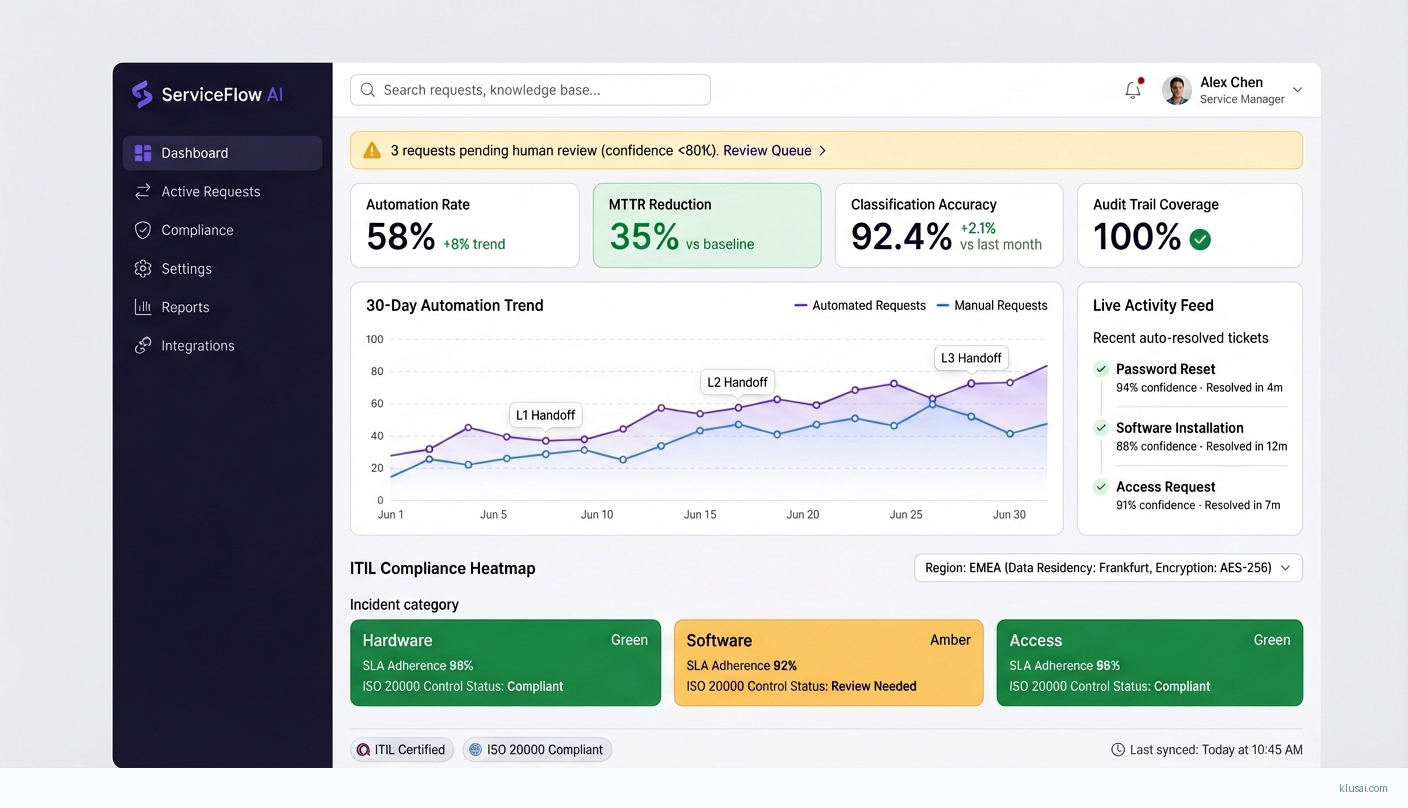The width and height of the screenshot is (1408, 808).
Task: Click Audit Trail Coverage green checkmark
Action: point(1200,239)
